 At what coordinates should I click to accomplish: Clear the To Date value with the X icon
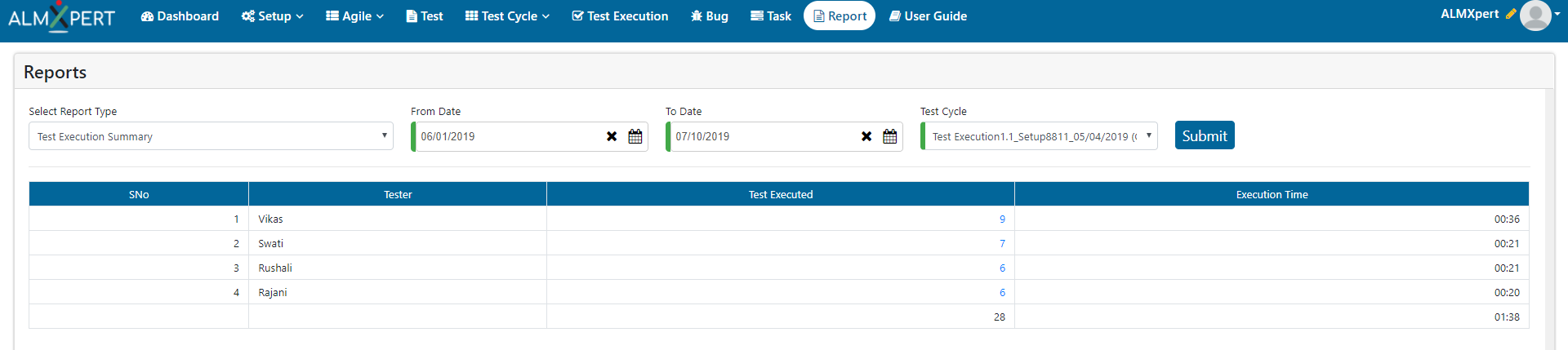866,136
